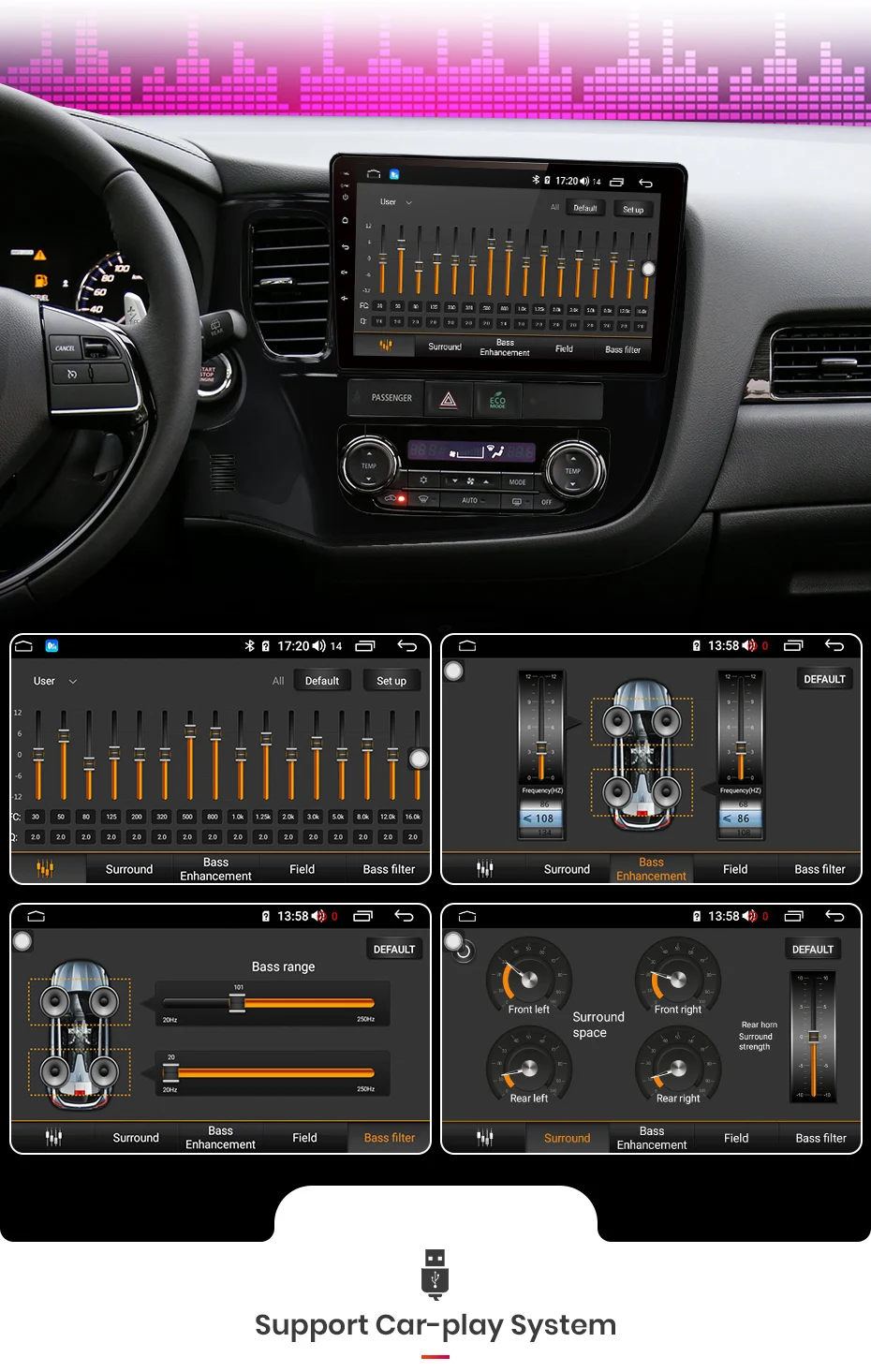Tap volume speaker icon beside 17:20

(319, 646)
